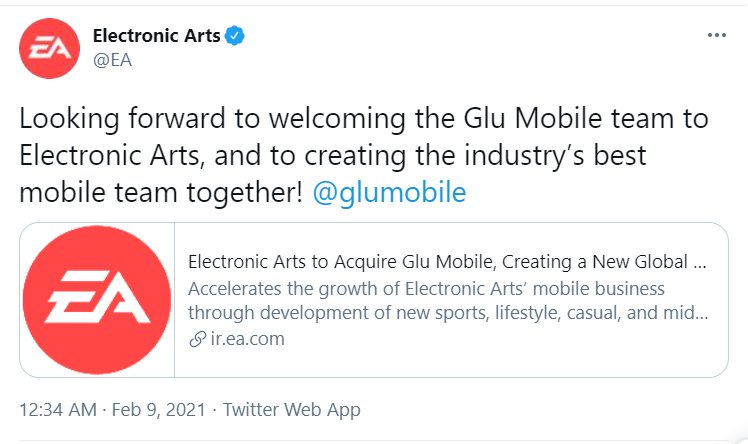Click the large EA logo card thumbnail
Viewport: 748px width, 444px height.
[x=98, y=300]
